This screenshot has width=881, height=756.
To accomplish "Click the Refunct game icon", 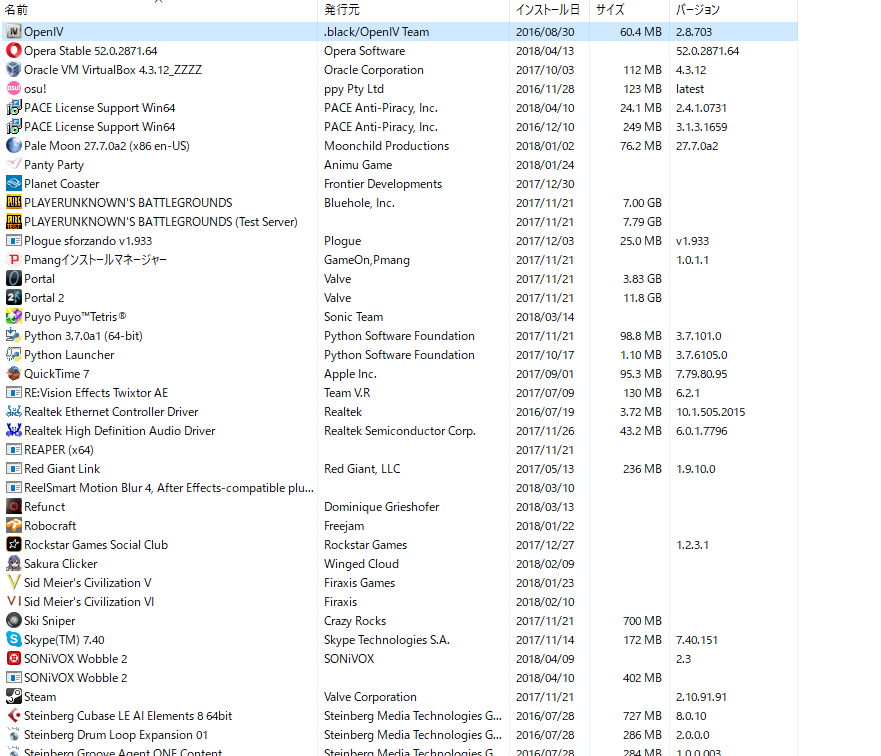I will tap(13, 507).
